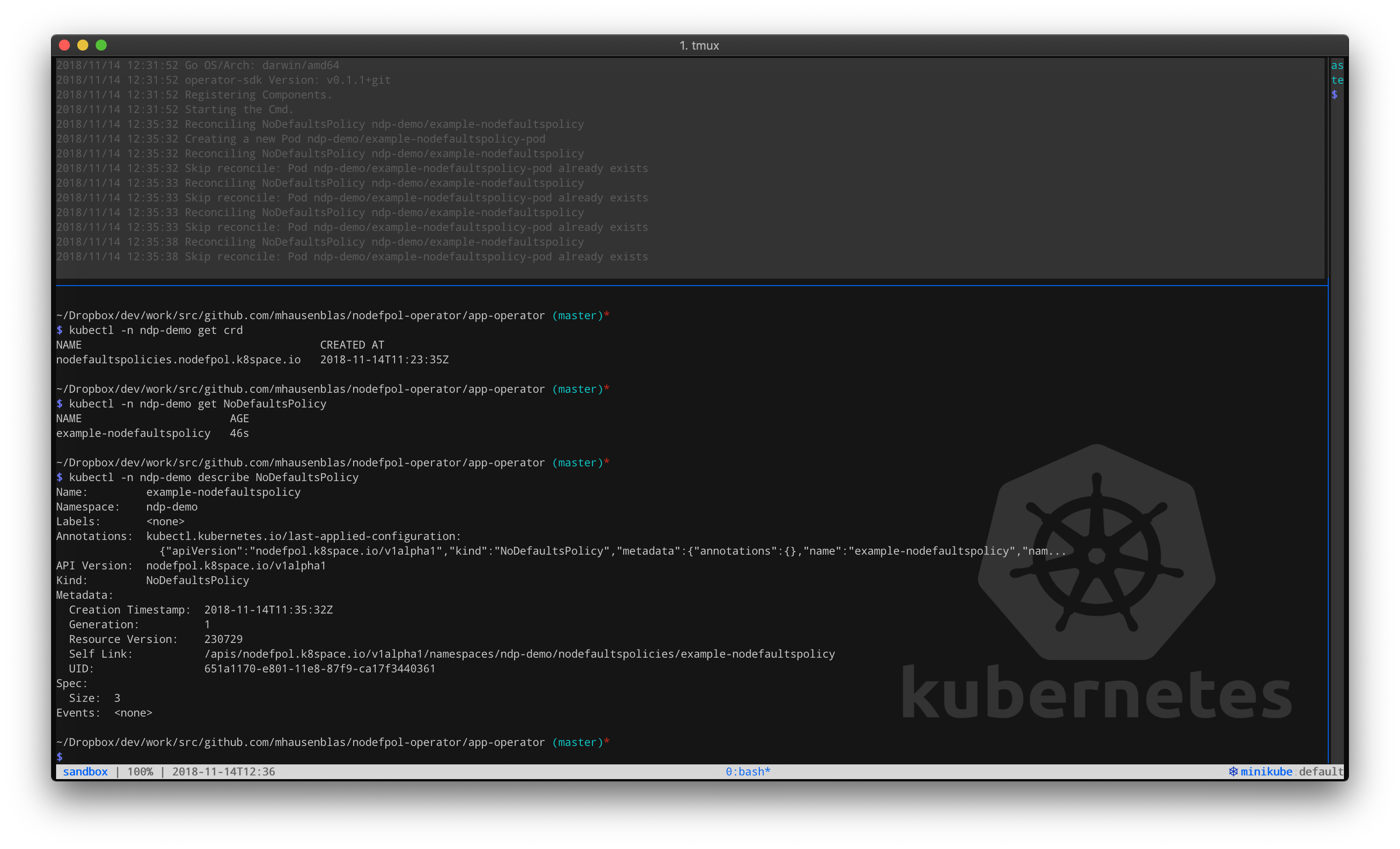Screen dimensions: 1400x849
Task: Click the narrow right-side tmux pane
Action: tap(1337, 398)
